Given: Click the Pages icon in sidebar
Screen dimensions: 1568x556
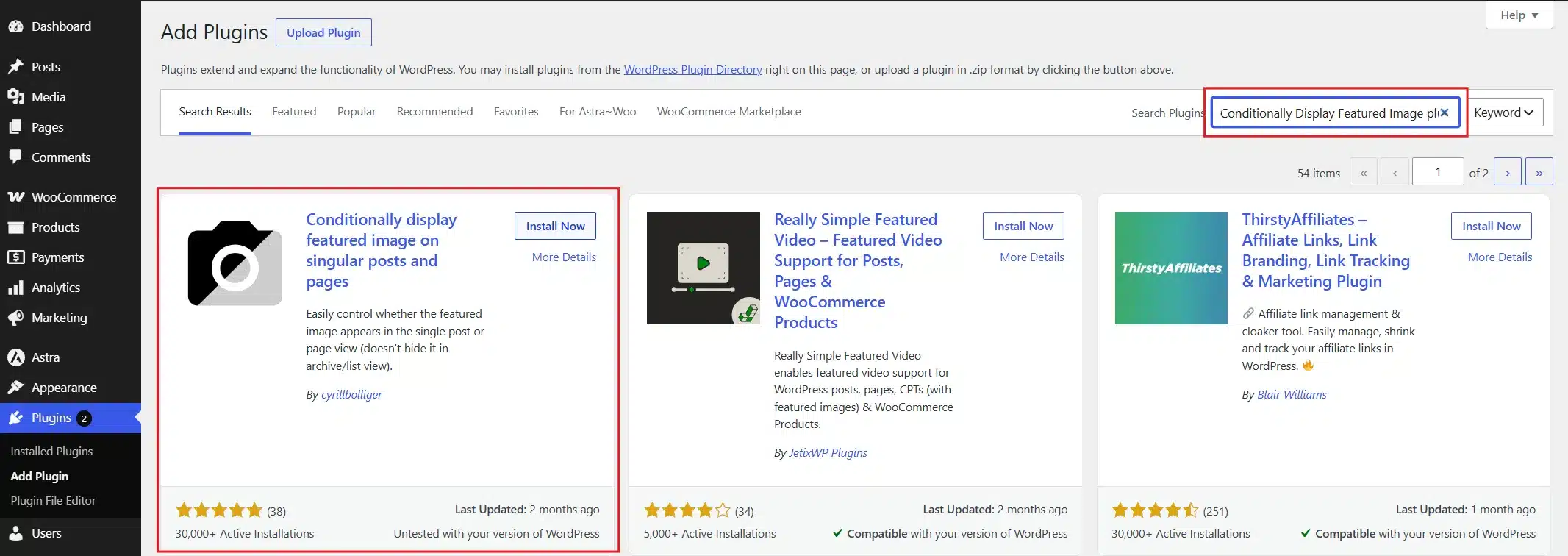Looking at the screenshot, I should point(15,127).
